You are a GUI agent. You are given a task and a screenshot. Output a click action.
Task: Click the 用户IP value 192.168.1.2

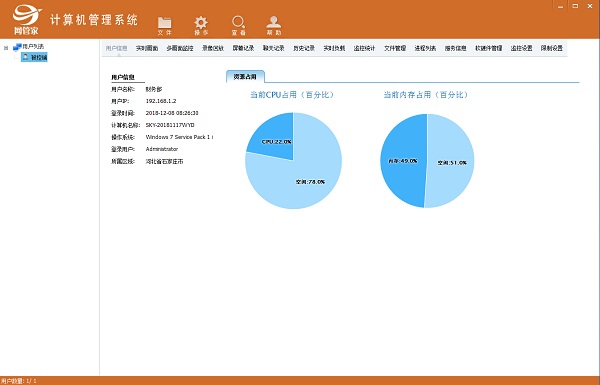[x=161, y=101]
